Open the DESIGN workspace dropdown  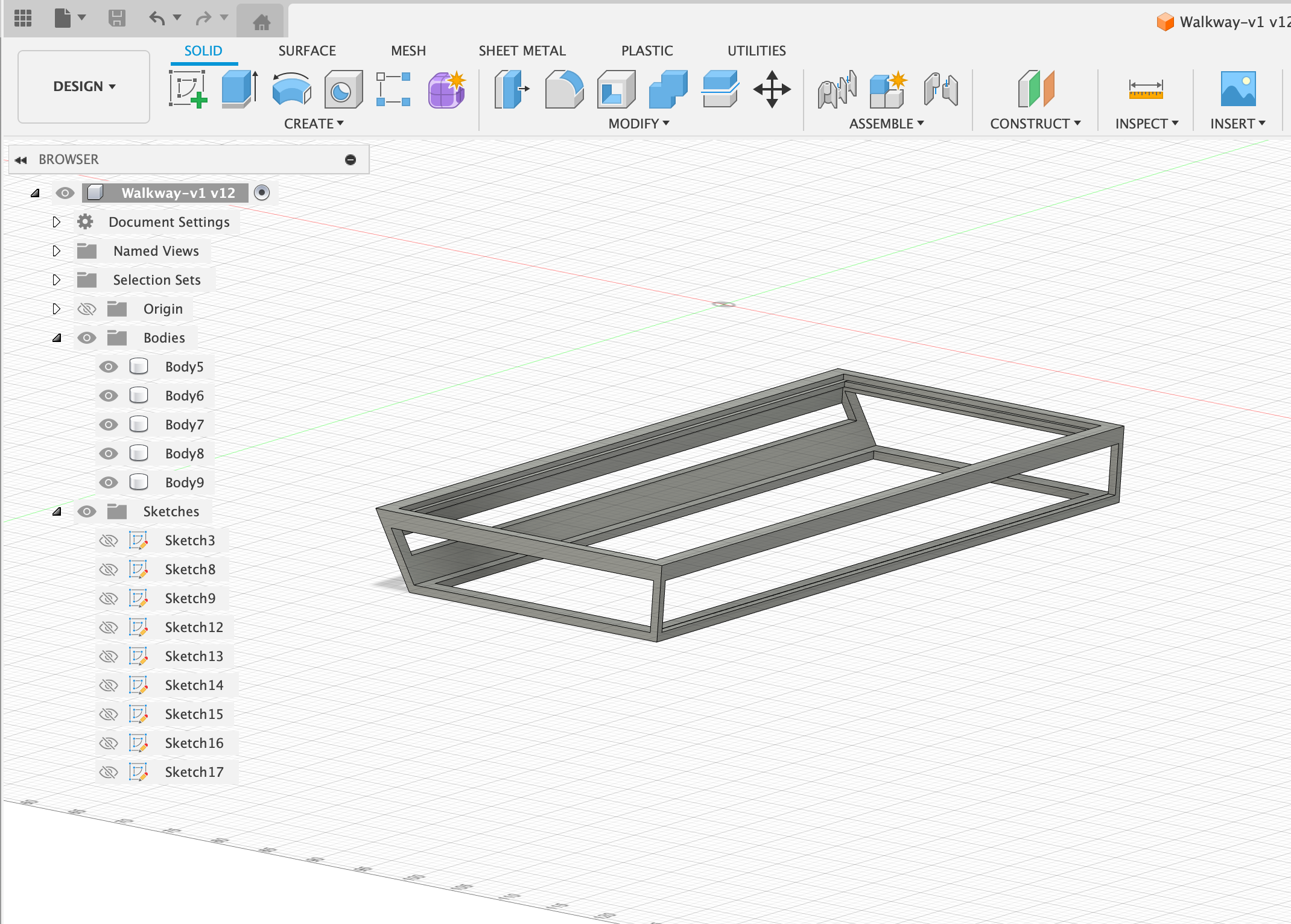[x=84, y=87]
